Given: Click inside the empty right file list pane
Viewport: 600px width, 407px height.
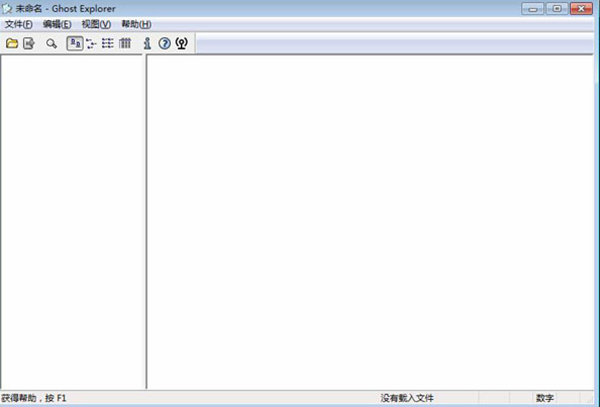Looking at the screenshot, I should [x=370, y=220].
